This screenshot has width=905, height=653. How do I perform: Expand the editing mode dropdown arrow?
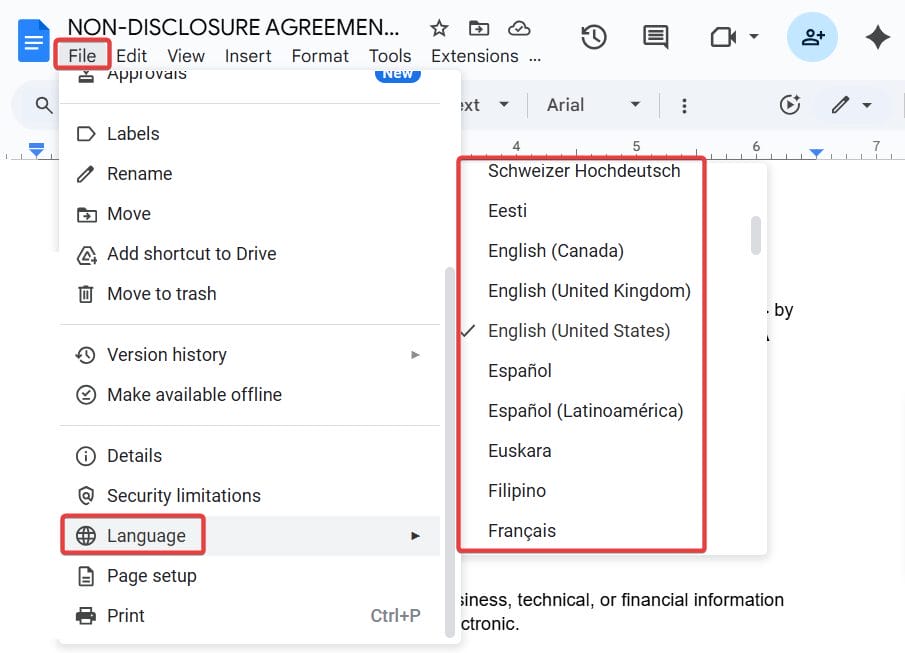tap(866, 105)
